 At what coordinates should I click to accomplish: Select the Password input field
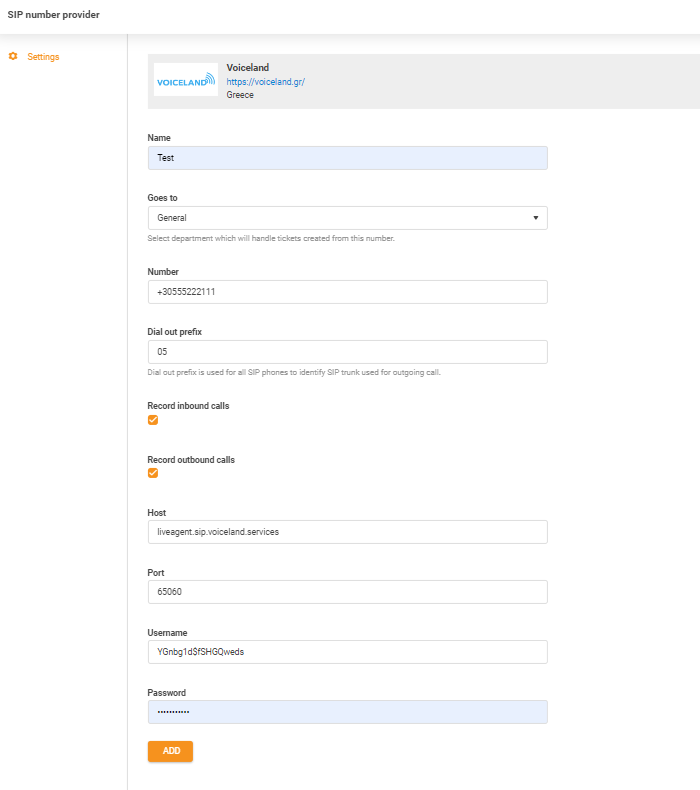(347, 712)
